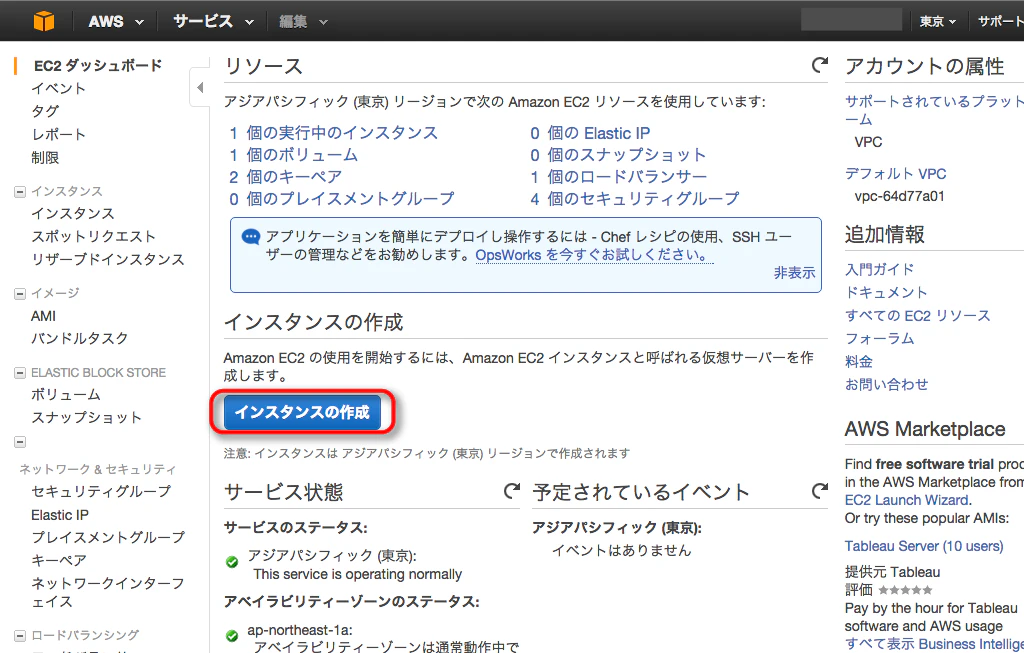
Task: Open the お問い合わせ link
Action: [886, 384]
